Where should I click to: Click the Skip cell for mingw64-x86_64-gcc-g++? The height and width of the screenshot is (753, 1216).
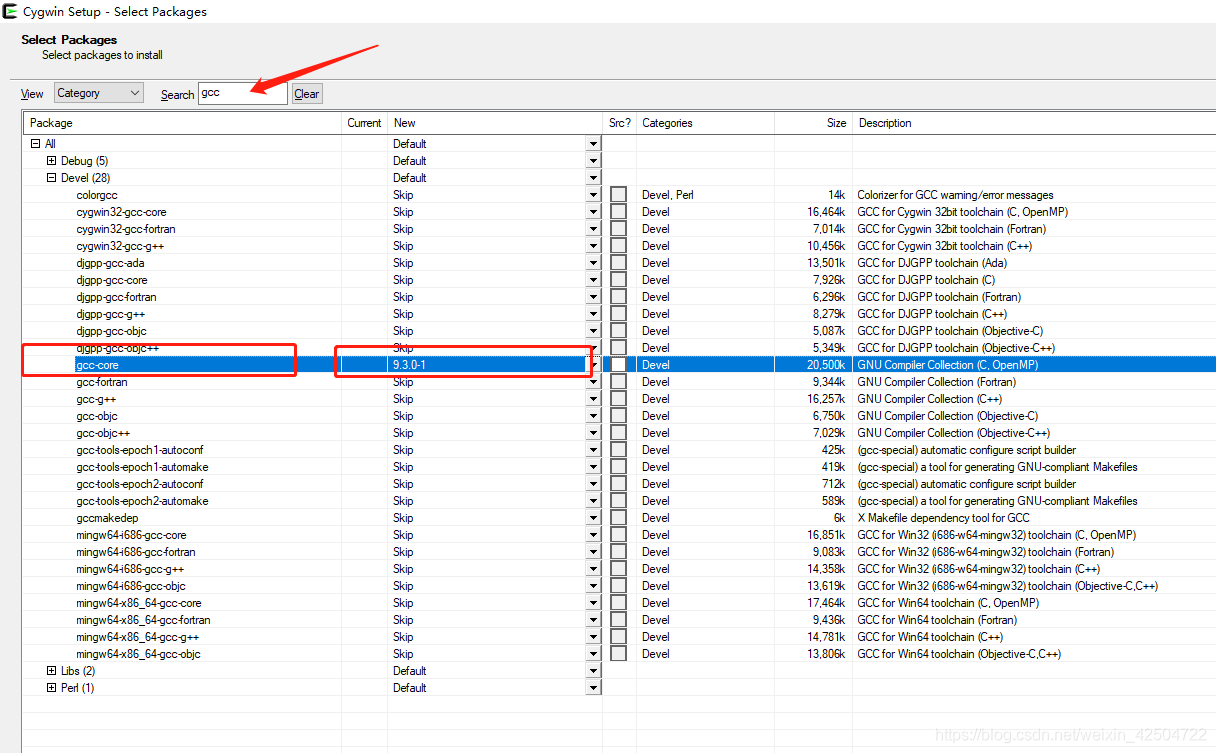pyautogui.click(x=403, y=637)
